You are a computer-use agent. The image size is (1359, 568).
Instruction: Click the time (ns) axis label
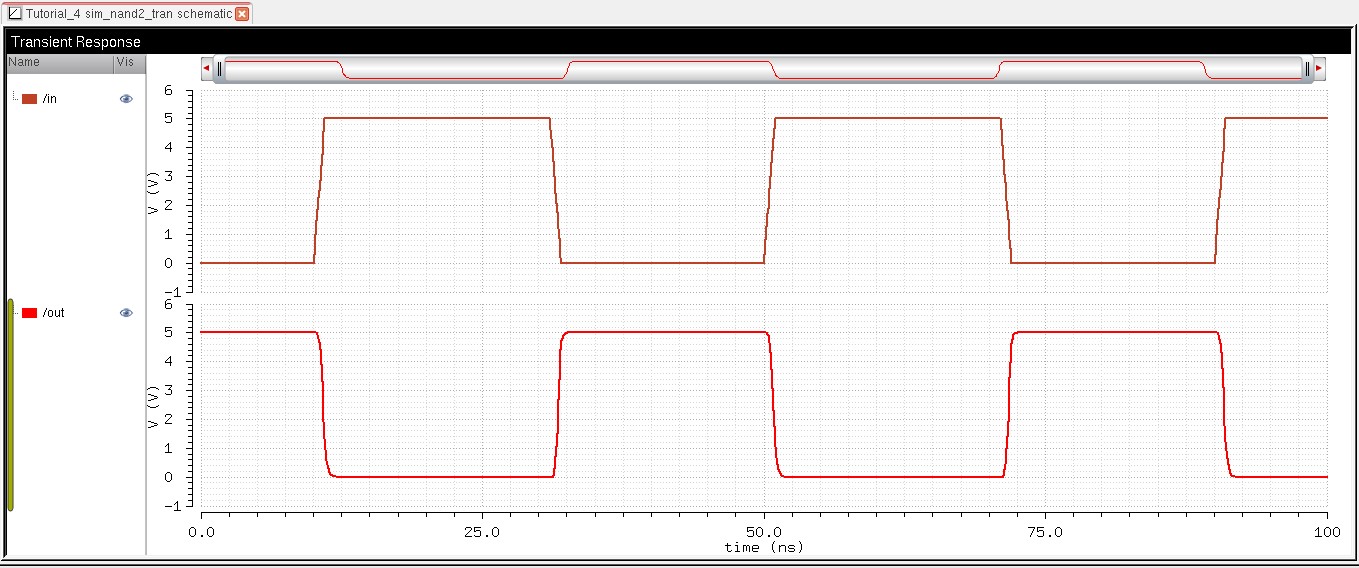(764, 547)
